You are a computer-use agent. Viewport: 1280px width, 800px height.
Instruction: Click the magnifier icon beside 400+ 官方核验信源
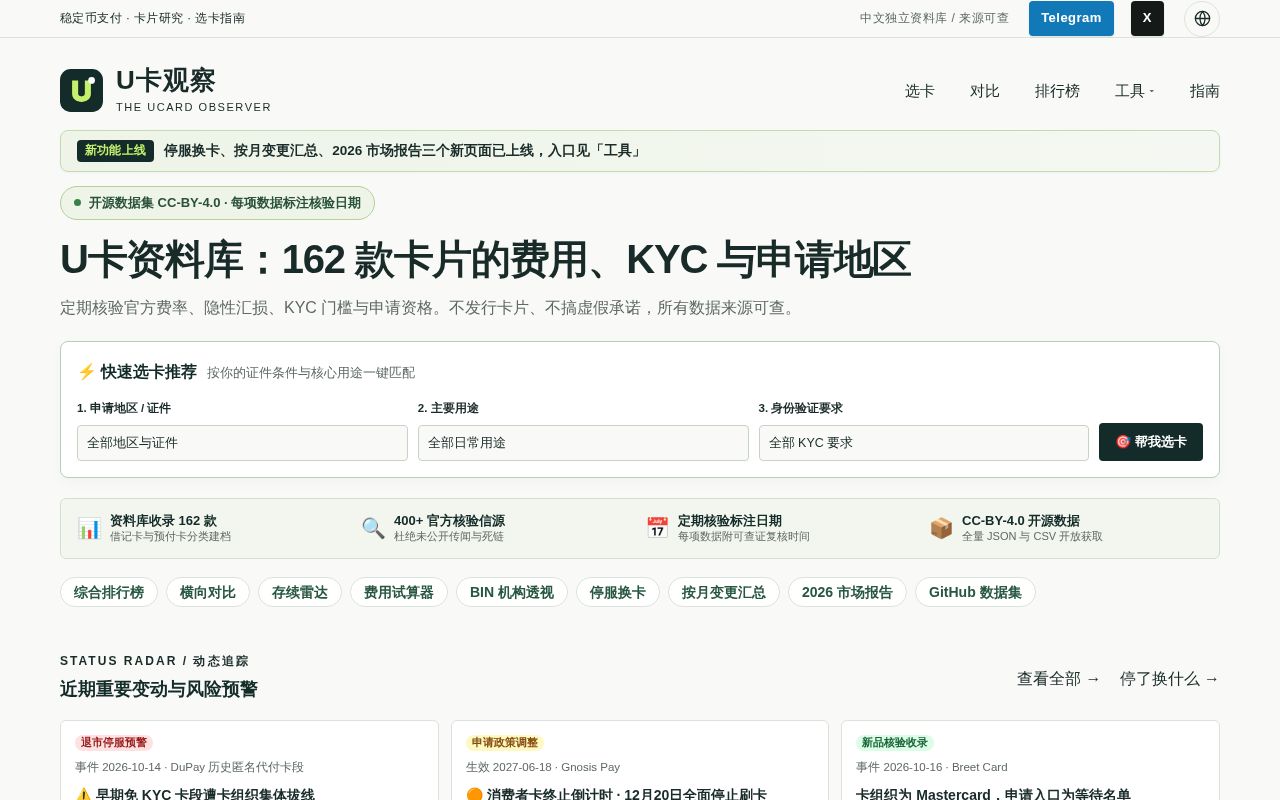tap(373, 528)
